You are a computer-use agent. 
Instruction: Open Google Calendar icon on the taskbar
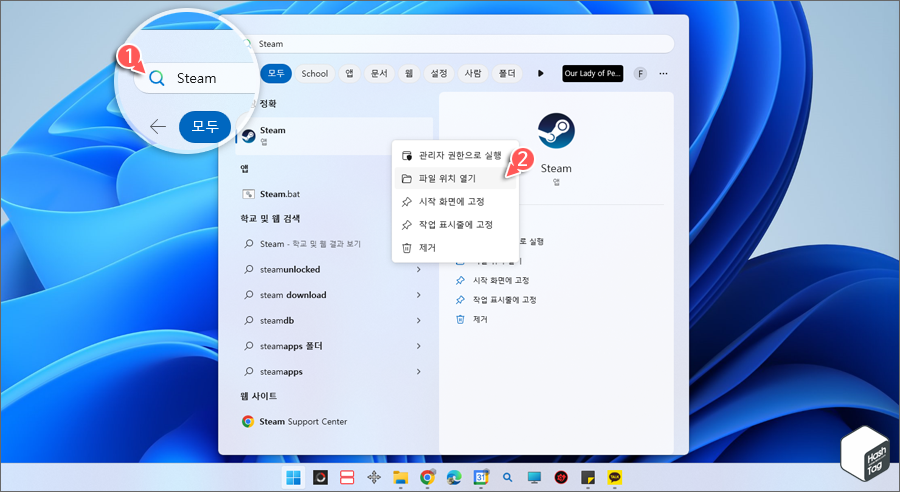(x=481, y=477)
